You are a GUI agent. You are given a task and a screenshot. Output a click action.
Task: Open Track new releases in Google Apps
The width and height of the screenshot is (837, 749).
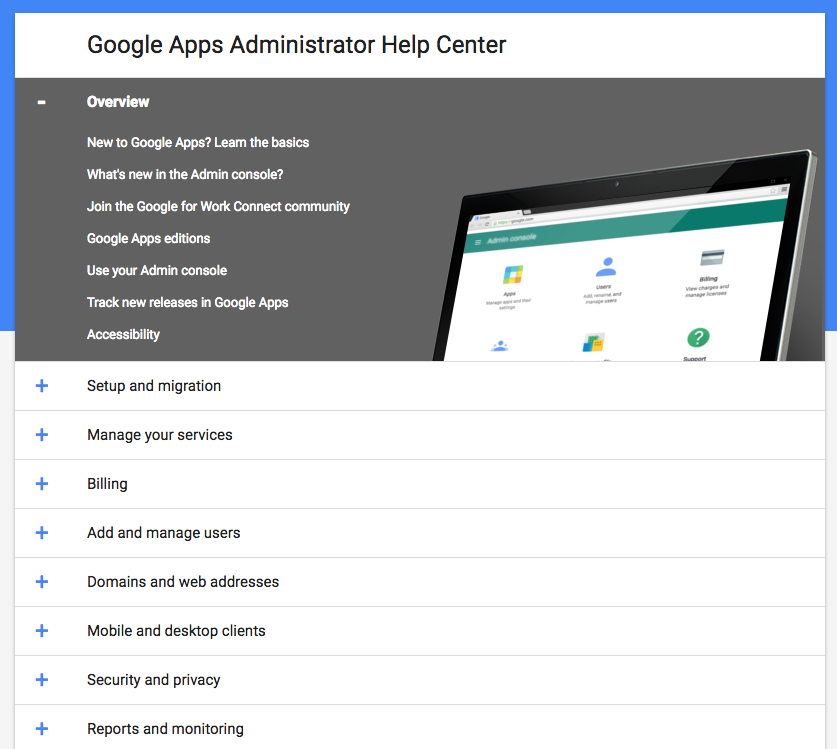point(187,303)
